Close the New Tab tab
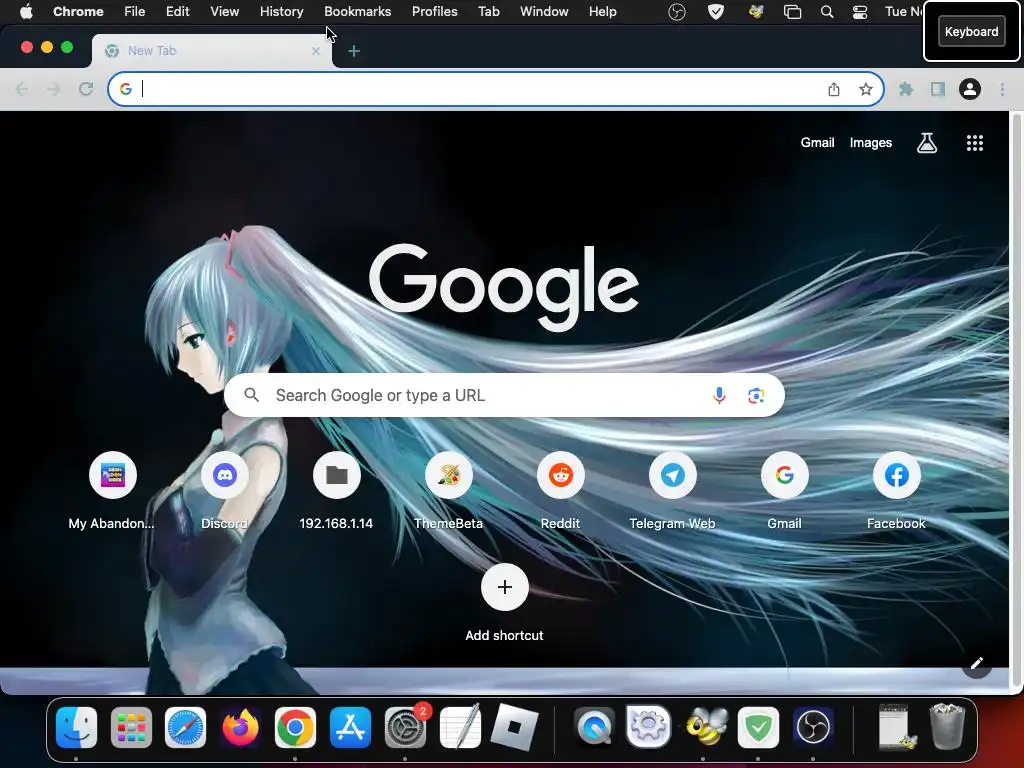Screen dimensions: 1024x768 point(316,50)
